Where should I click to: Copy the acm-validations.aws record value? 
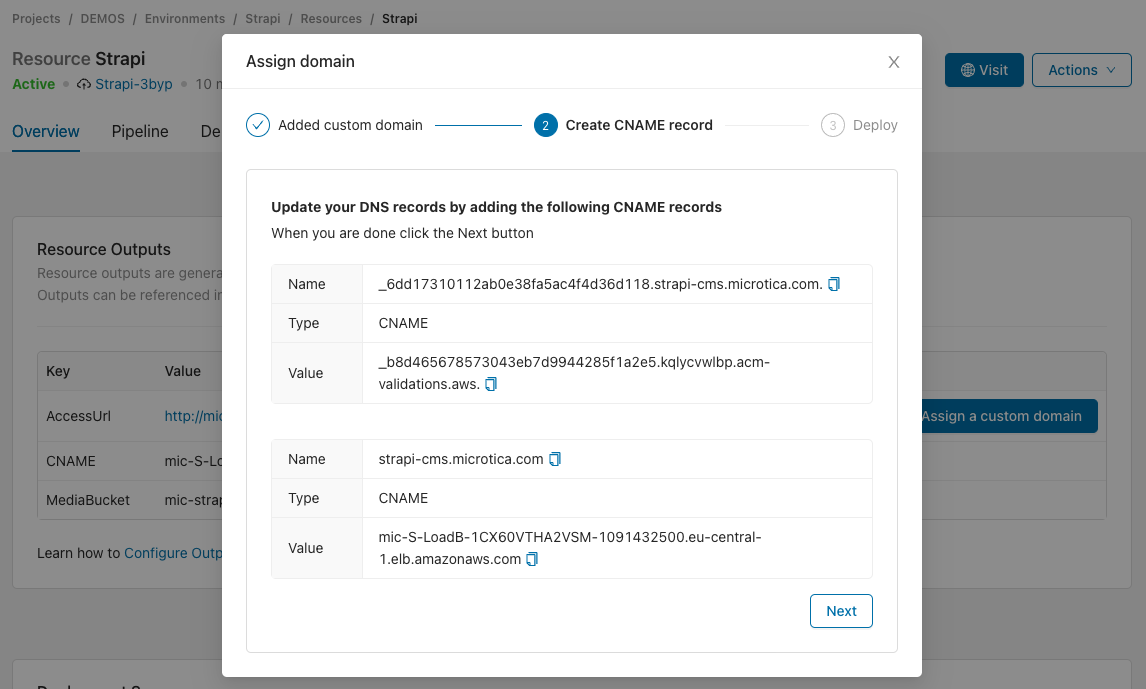click(491, 384)
